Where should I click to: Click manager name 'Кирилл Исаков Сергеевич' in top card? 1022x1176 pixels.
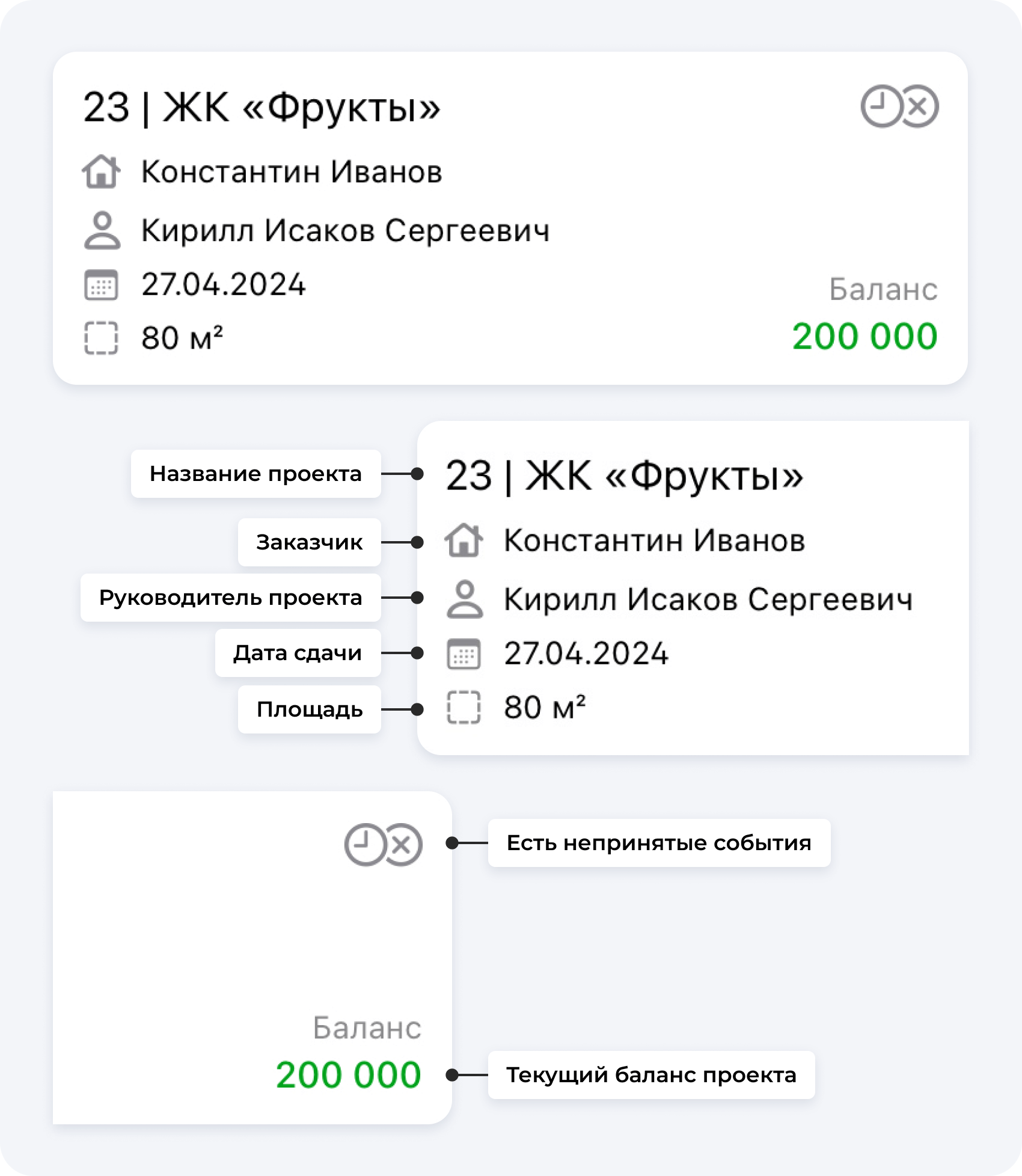coord(345,231)
